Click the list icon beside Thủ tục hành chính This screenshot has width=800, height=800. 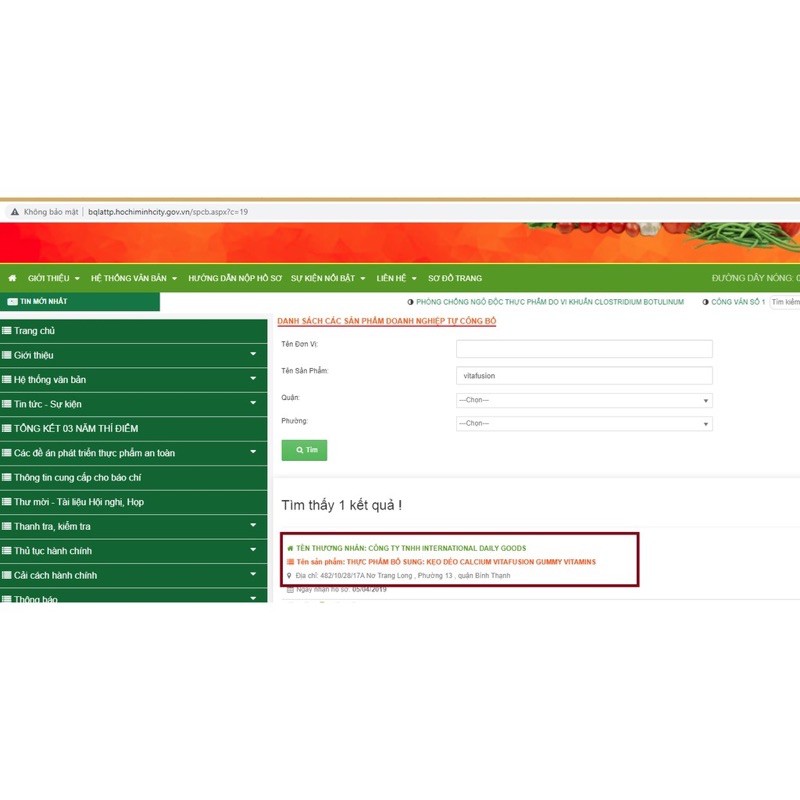[7, 551]
